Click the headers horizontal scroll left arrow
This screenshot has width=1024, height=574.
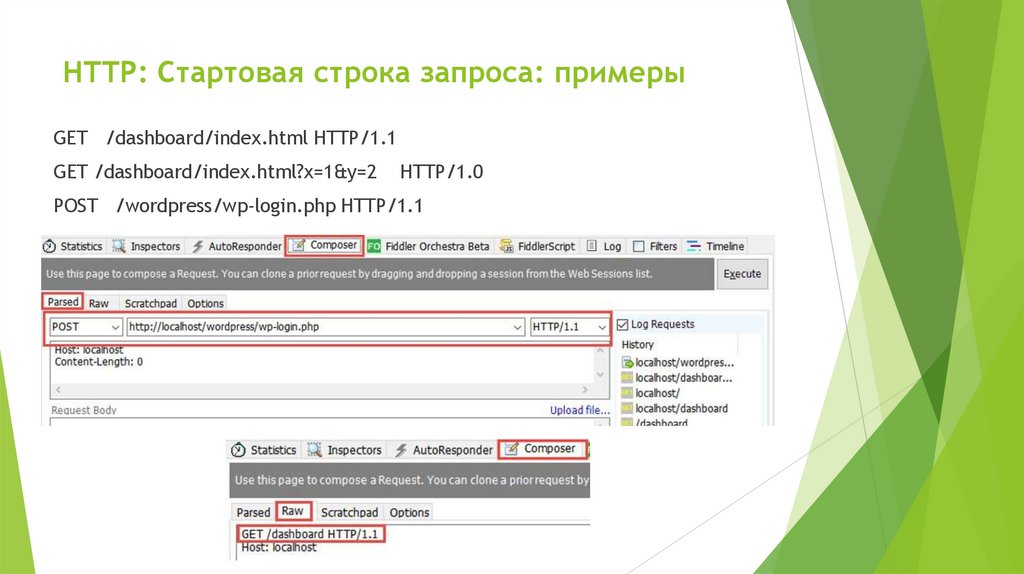pos(58,390)
